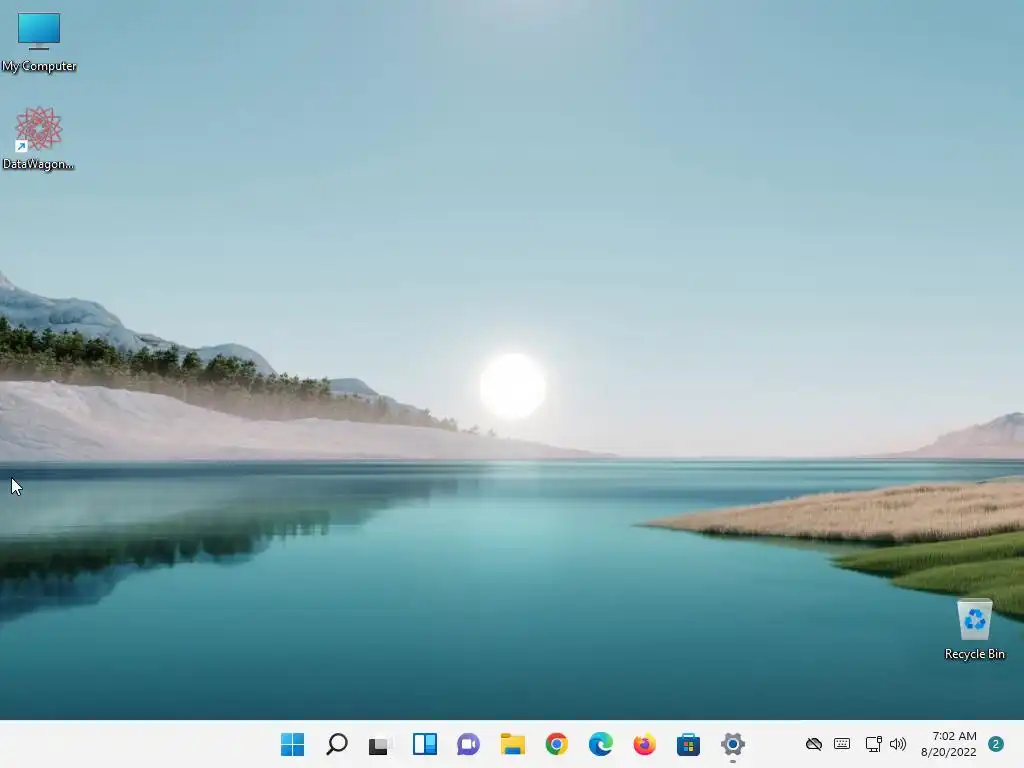The image size is (1024, 768).
Task: Launch Microsoft Edge from taskbar
Action: [x=600, y=744]
